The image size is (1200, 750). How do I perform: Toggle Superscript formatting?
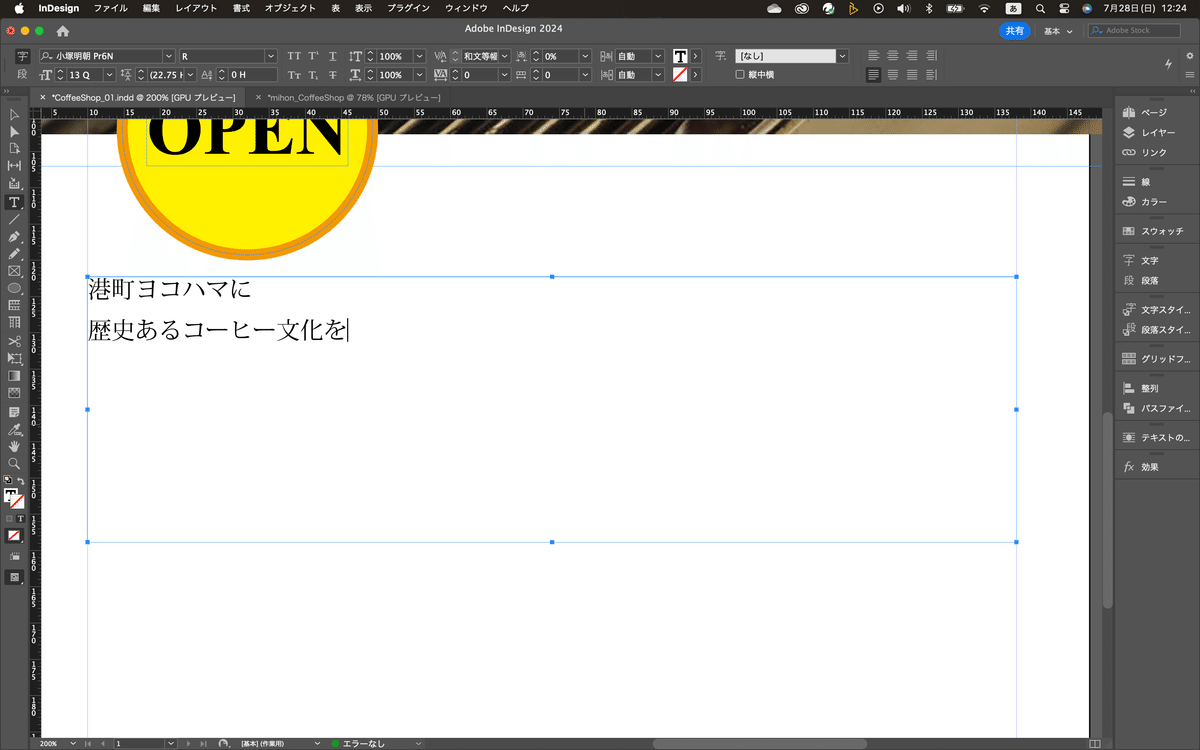(313, 56)
